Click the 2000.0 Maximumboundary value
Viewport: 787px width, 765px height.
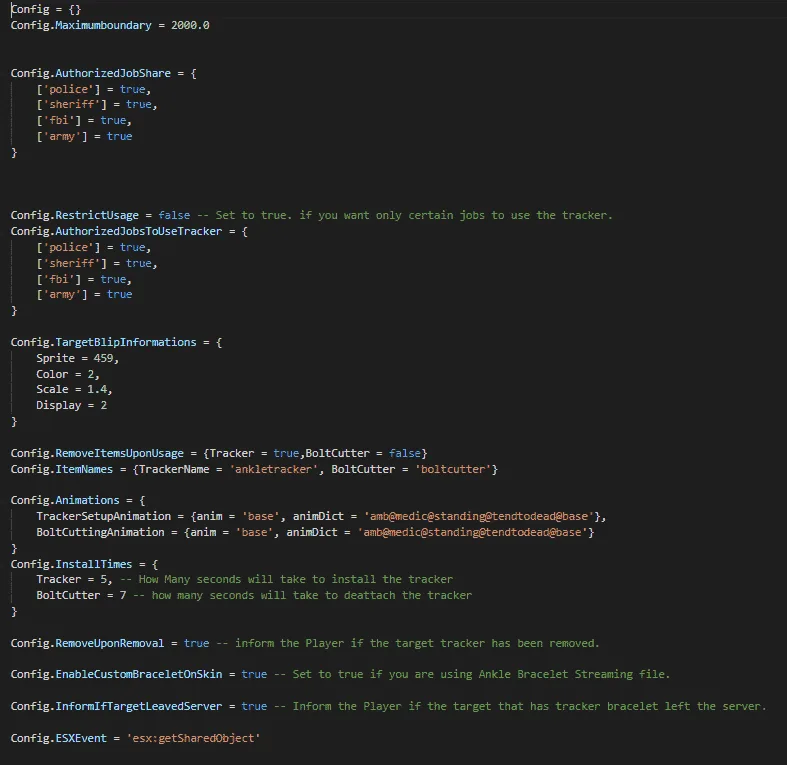coord(190,25)
